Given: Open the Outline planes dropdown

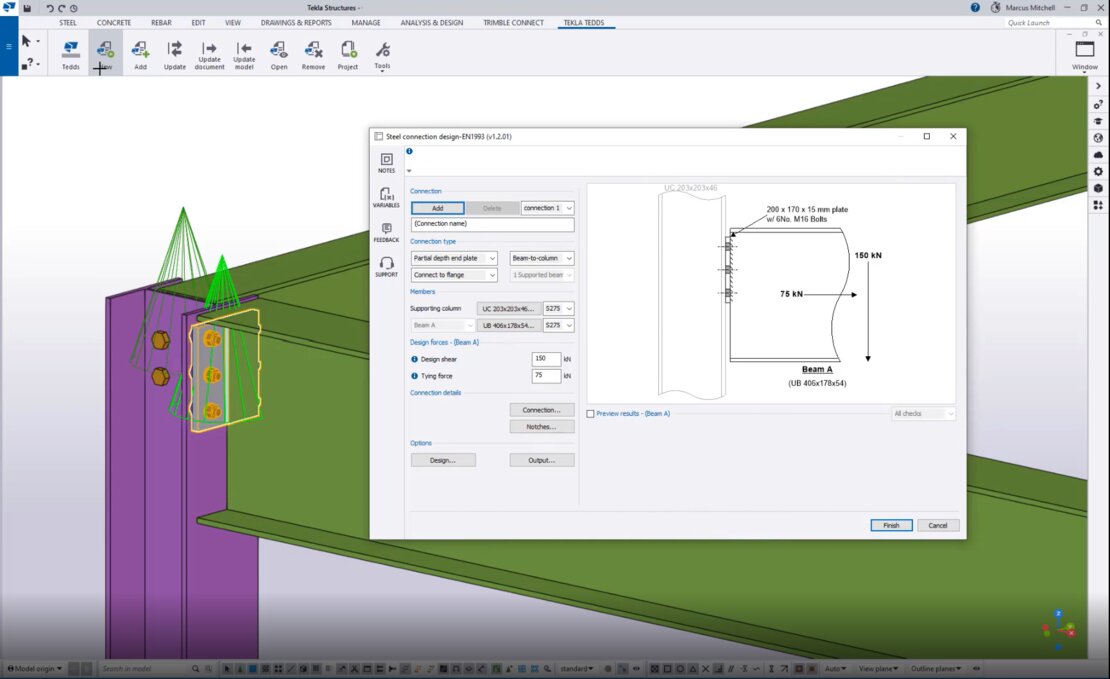Looking at the screenshot, I should point(936,668).
